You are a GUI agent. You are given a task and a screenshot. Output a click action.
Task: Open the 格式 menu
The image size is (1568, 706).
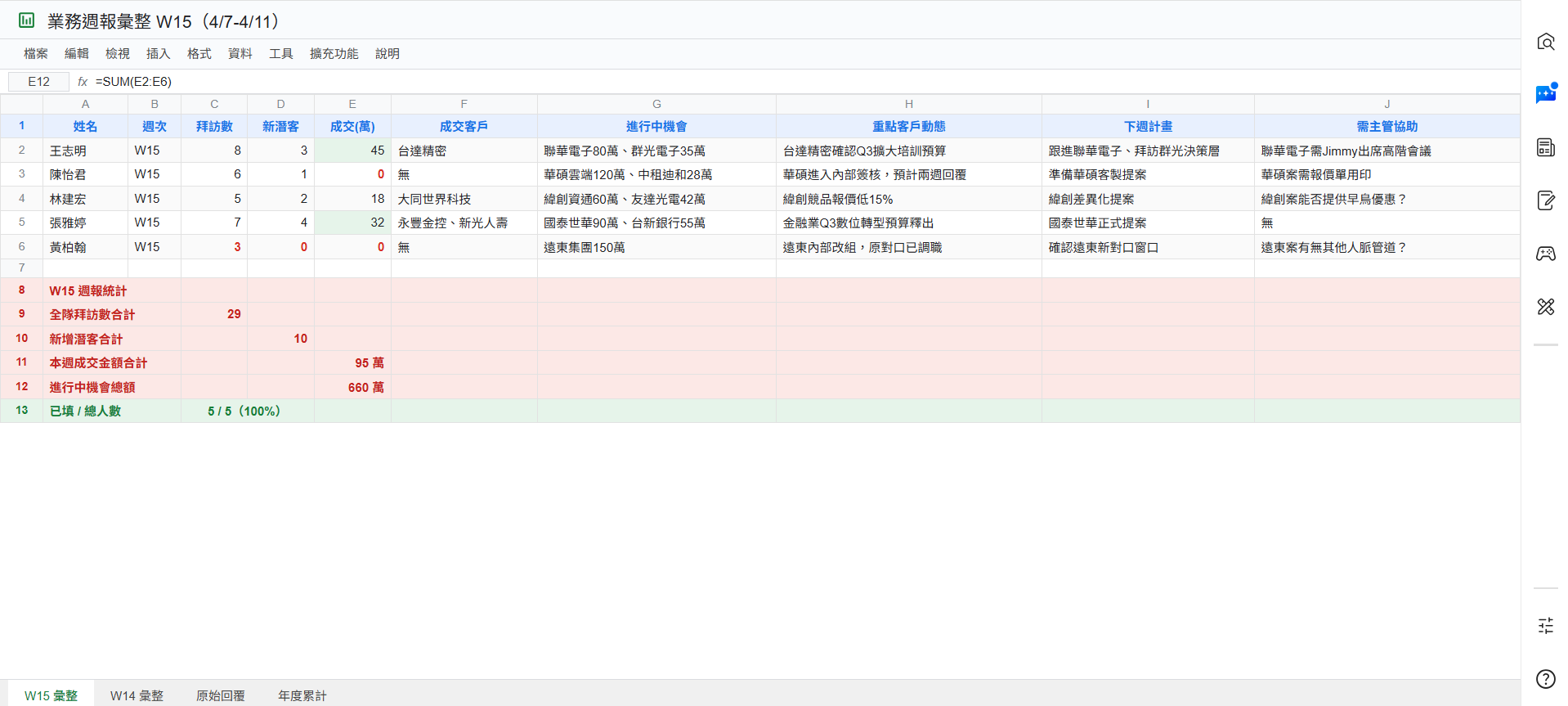(199, 54)
